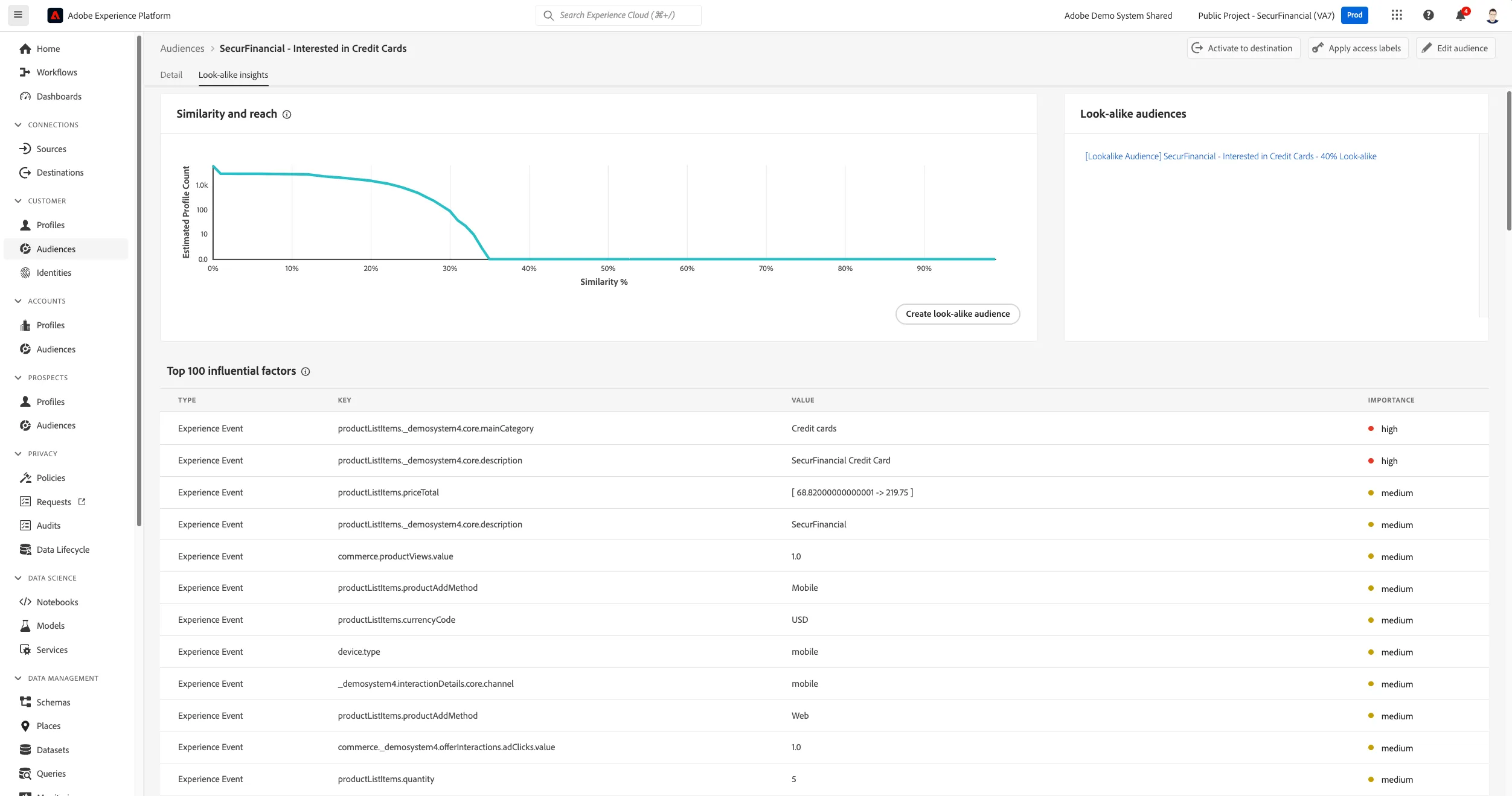Collapse the PROSPECTS section
Screen dimensions: 1512x796
click(x=18, y=378)
